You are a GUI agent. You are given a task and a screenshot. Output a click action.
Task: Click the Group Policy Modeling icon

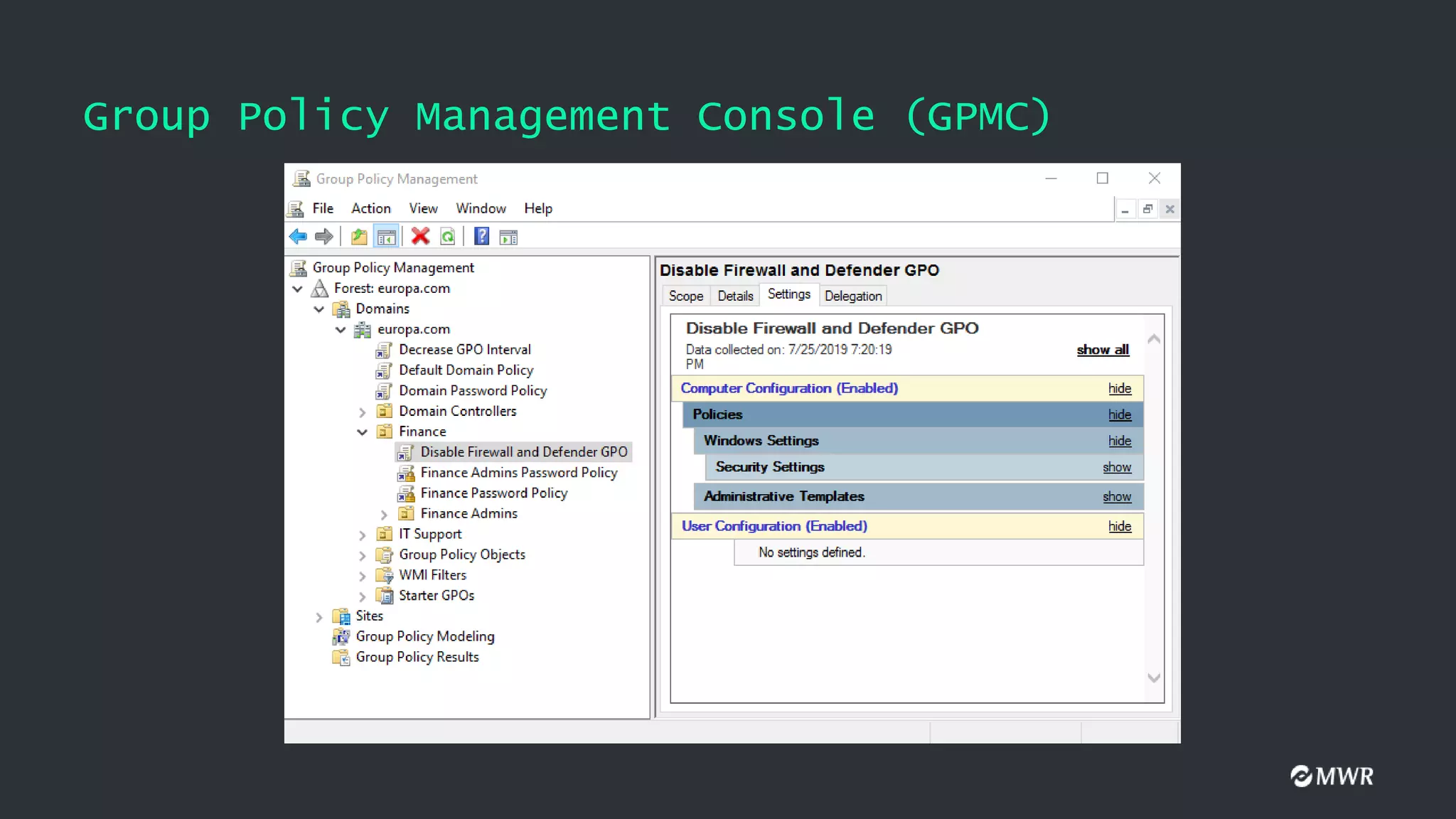341,637
